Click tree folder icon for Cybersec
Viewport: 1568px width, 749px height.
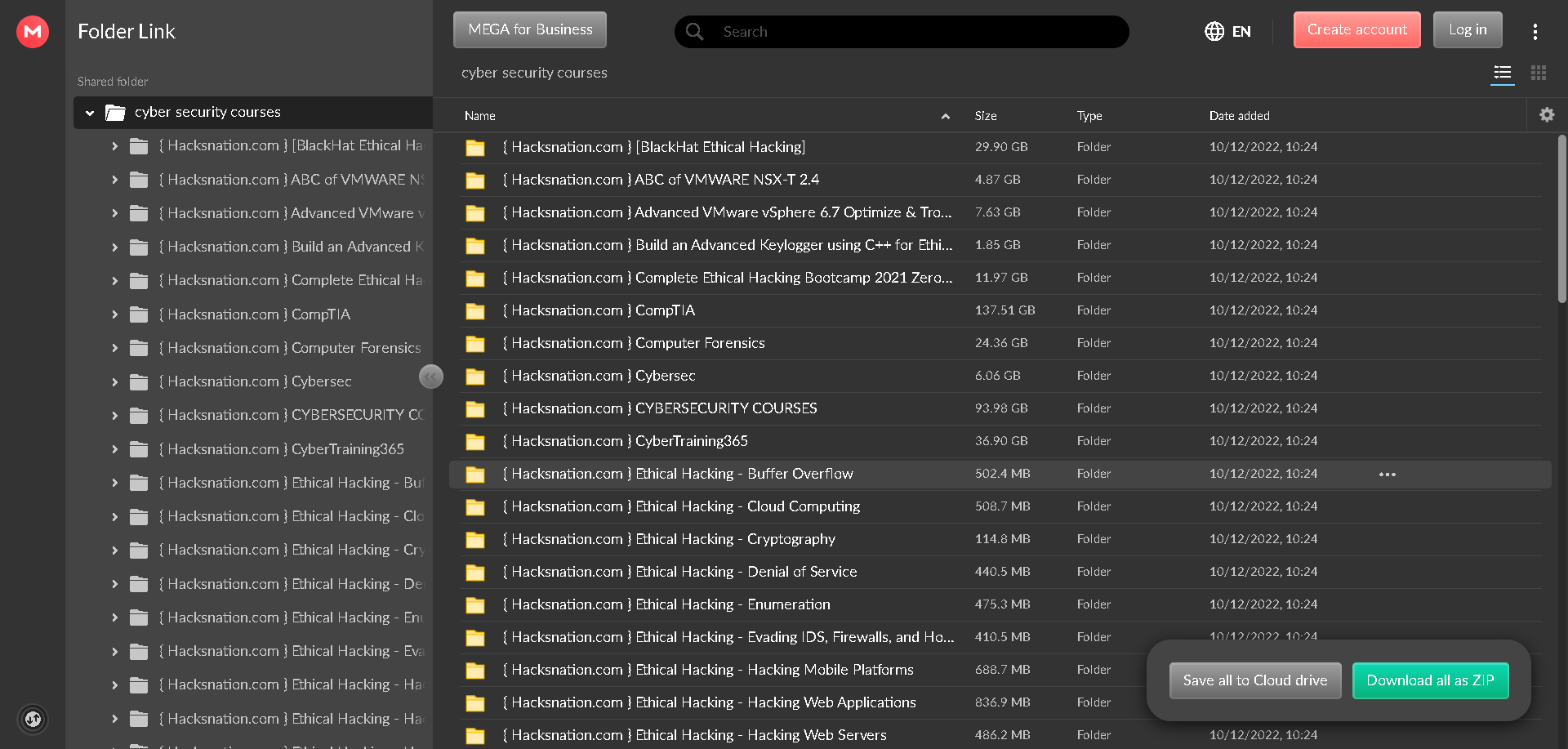click(140, 381)
